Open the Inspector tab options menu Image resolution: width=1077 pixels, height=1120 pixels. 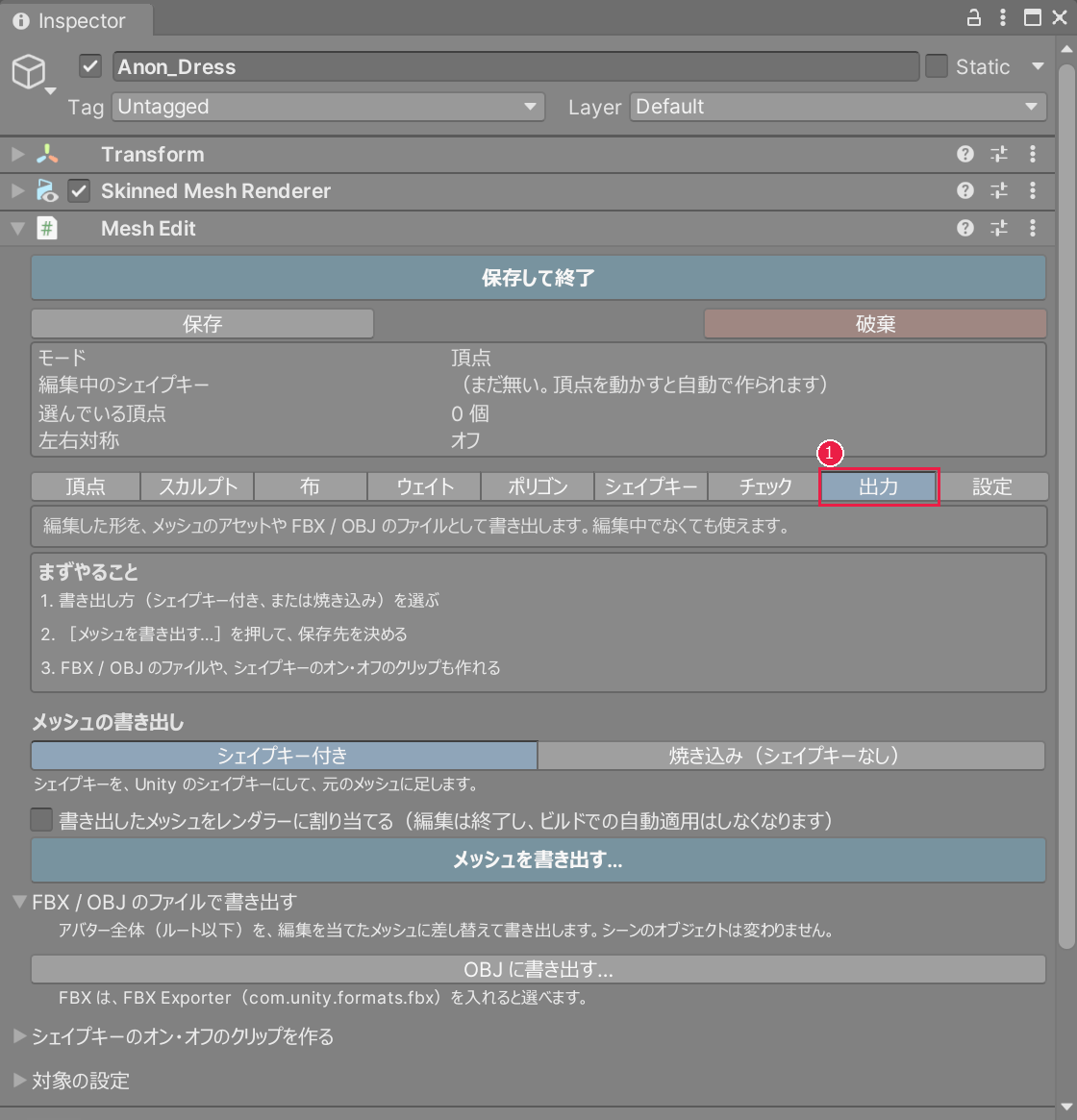pos(1003,17)
